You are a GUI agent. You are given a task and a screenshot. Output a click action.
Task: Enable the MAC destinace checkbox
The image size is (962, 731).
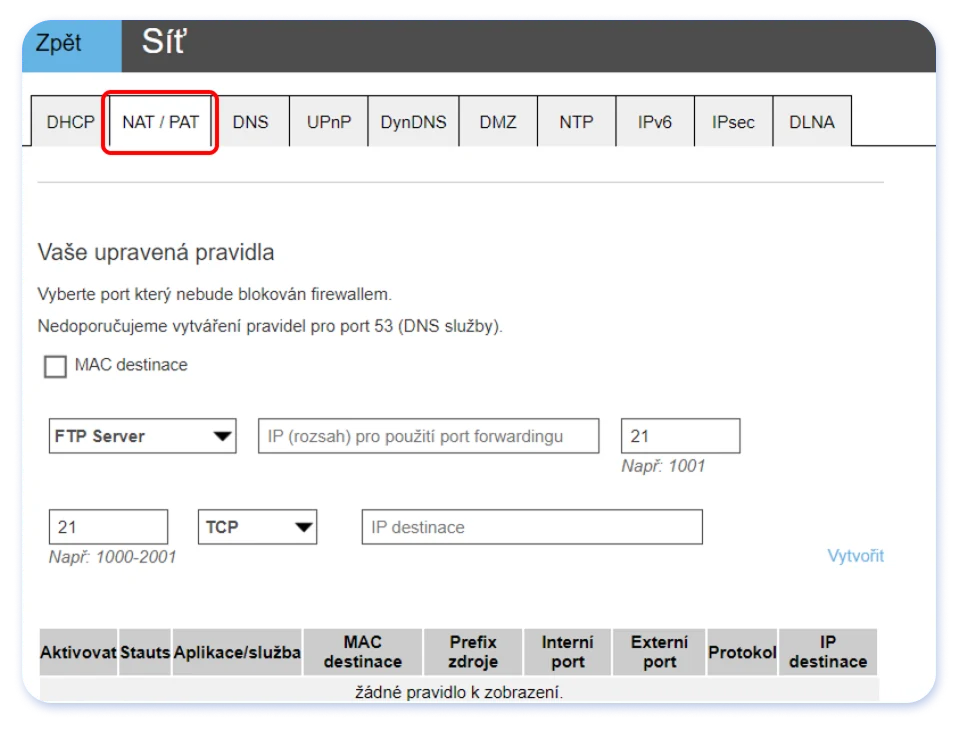point(55,367)
